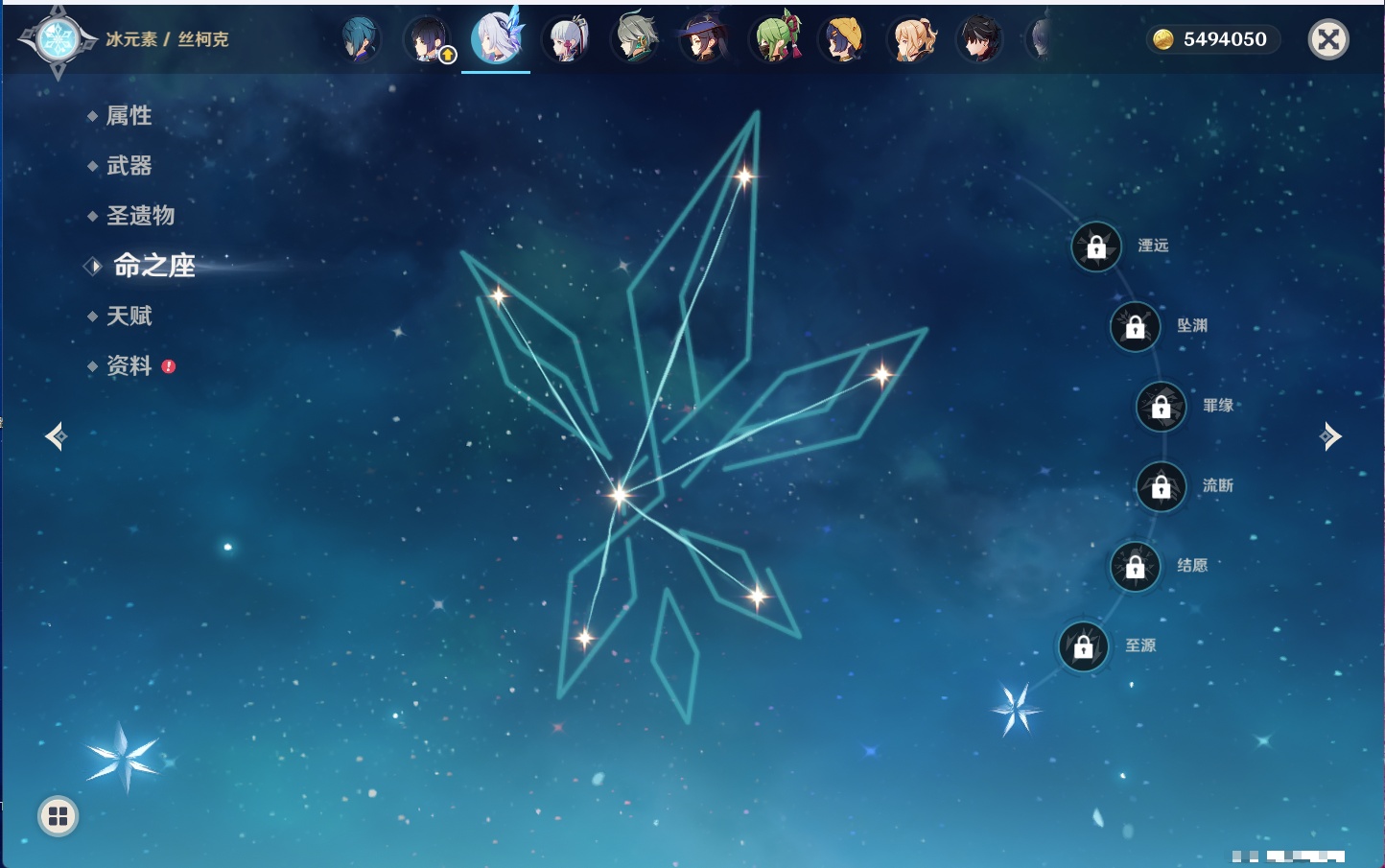
Task: Go to the 圣遗物 artifacts tab
Action: click(x=140, y=216)
